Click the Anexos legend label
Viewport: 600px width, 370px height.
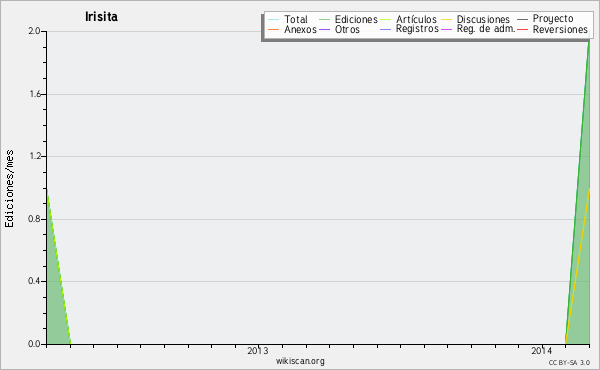point(300,29)
